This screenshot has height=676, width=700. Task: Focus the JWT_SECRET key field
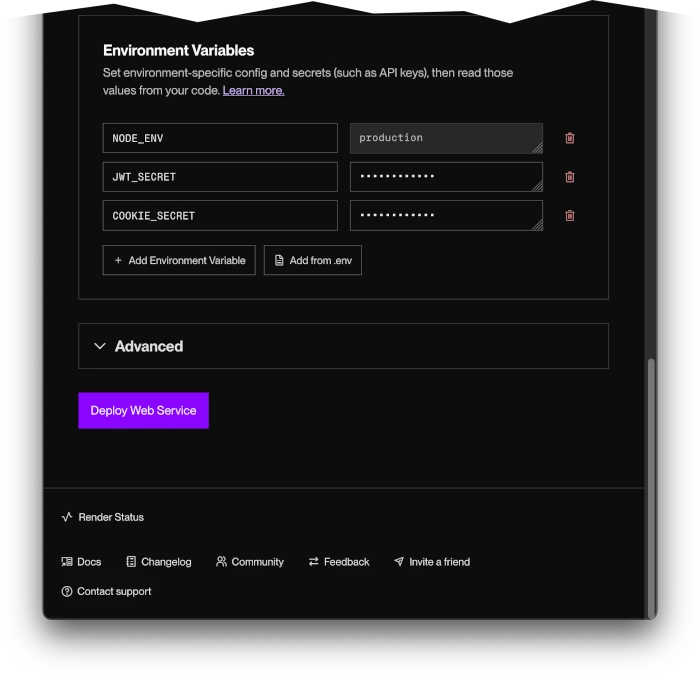[220, 177]
